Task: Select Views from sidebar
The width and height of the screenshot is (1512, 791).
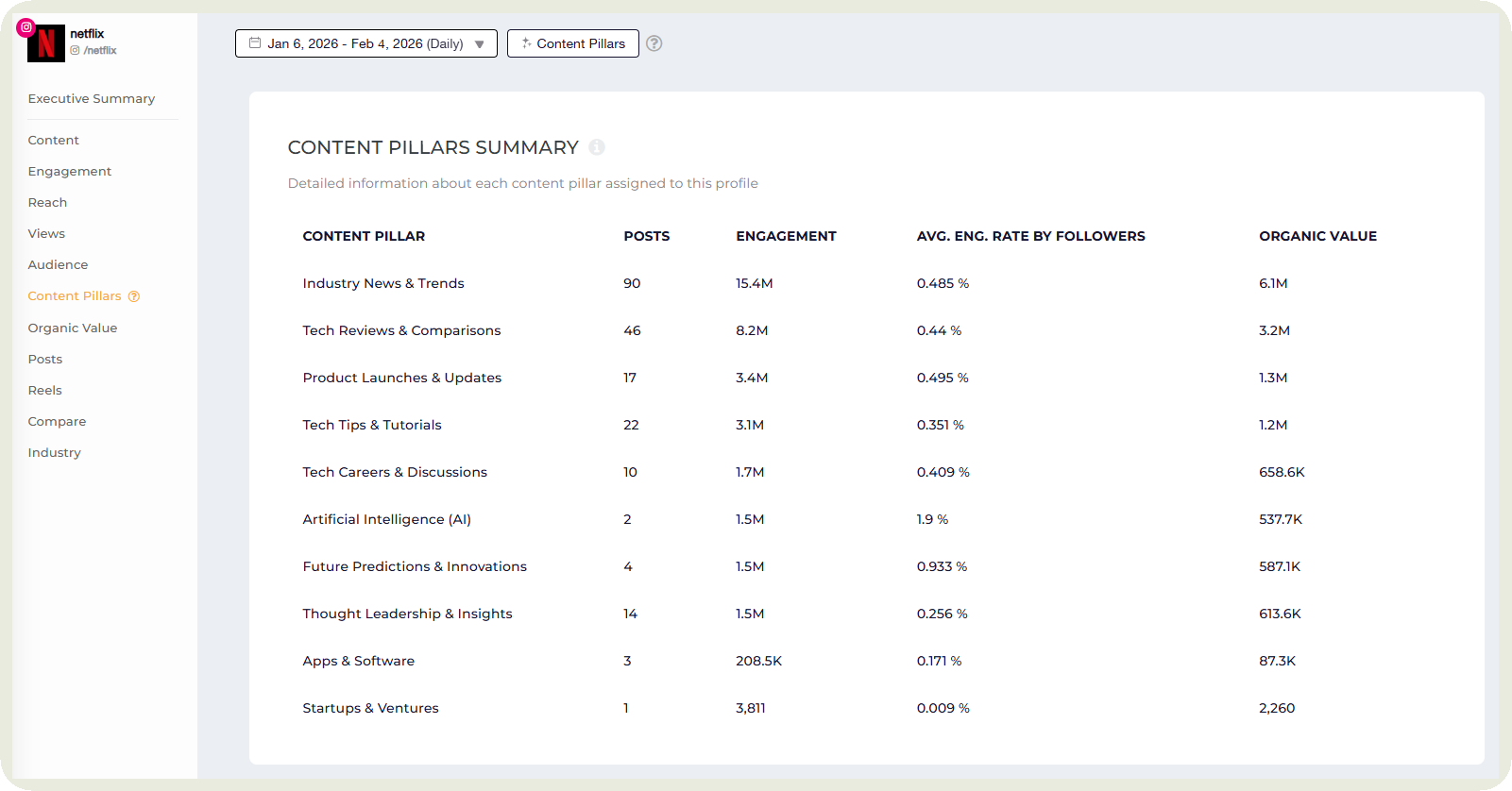Action: [x=46, y=234]
